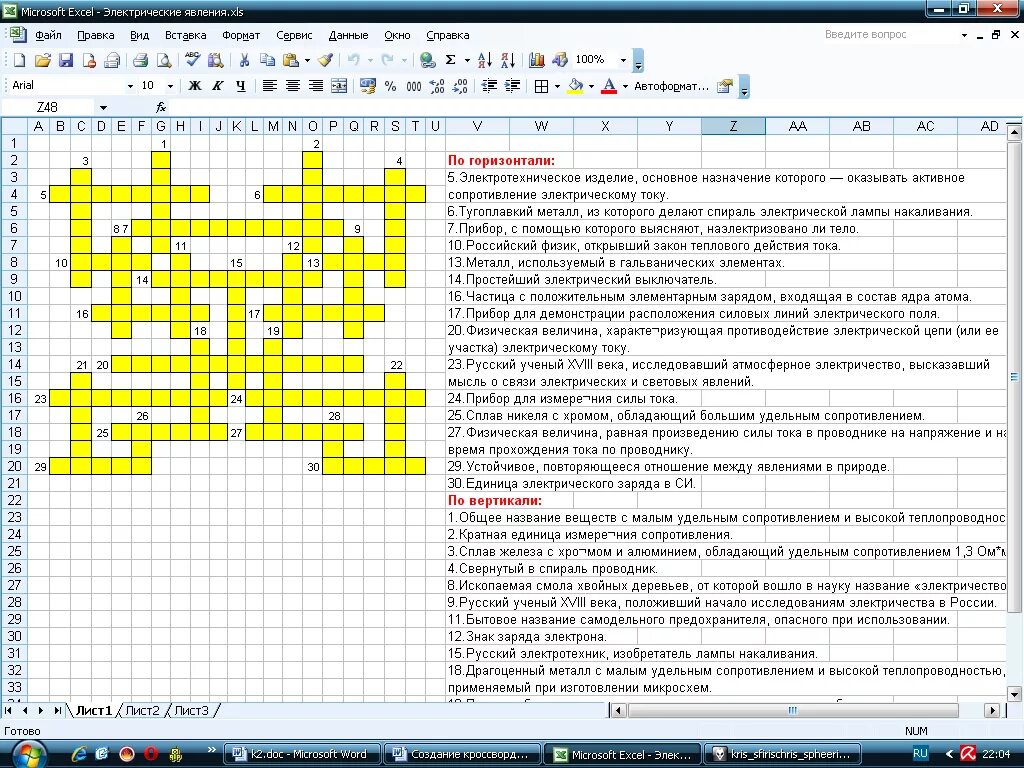1024x768 pixels.
Task: Open the Данные menu
Action: 348,35
